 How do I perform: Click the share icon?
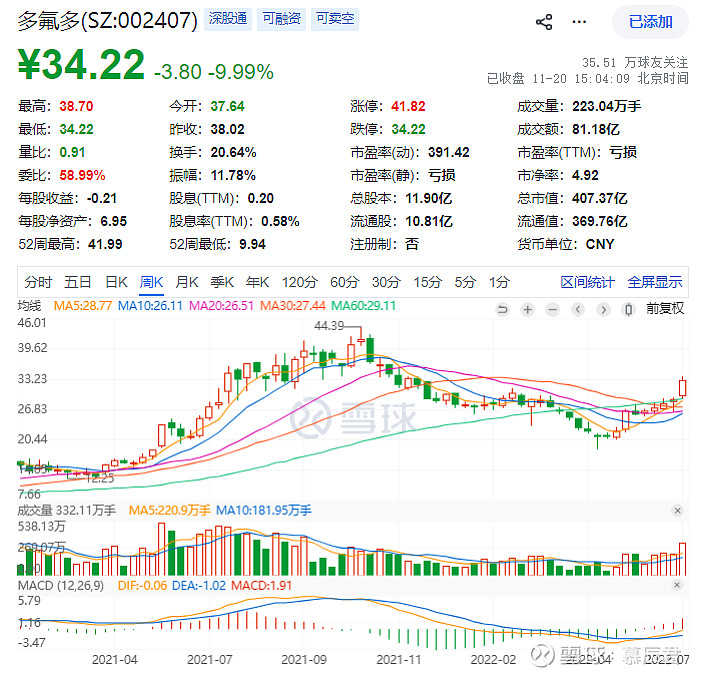(544, 22)
